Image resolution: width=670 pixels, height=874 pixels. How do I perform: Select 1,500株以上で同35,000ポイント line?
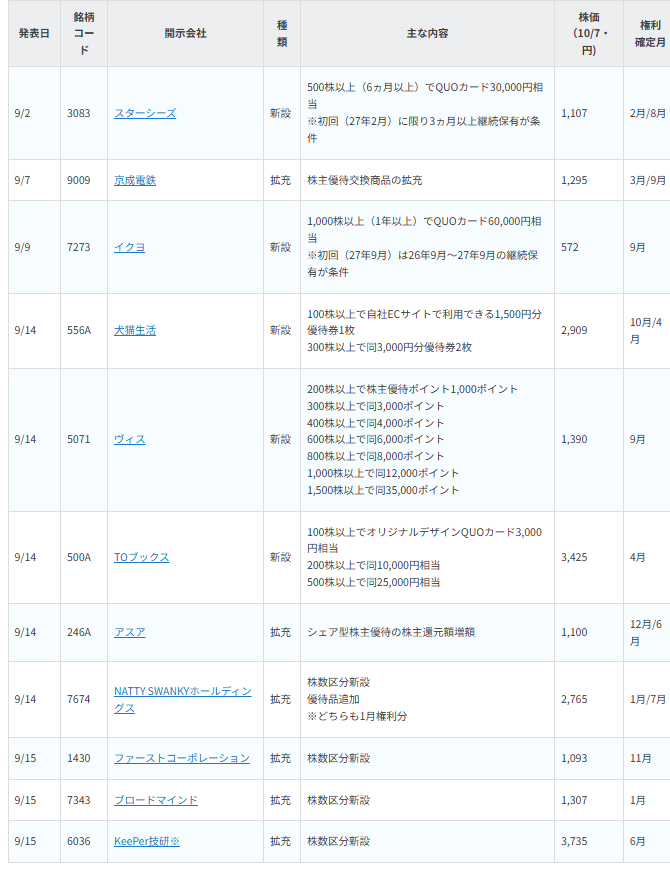[x=383, y=490]
